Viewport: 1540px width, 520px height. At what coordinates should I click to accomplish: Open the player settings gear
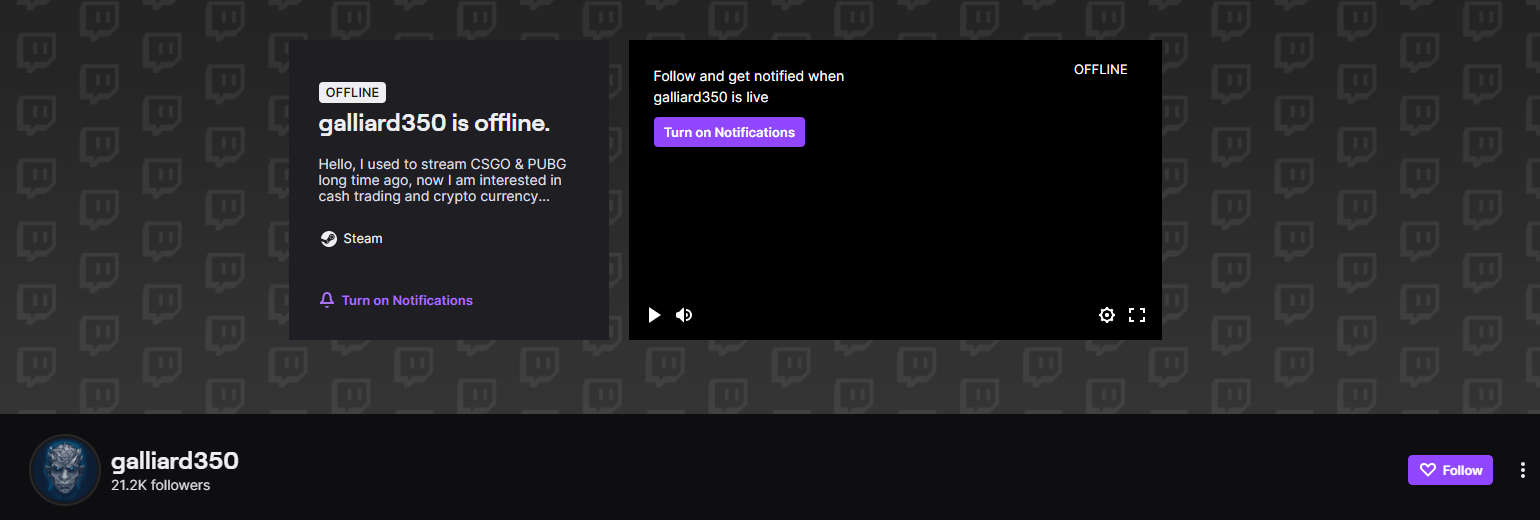1107,315
